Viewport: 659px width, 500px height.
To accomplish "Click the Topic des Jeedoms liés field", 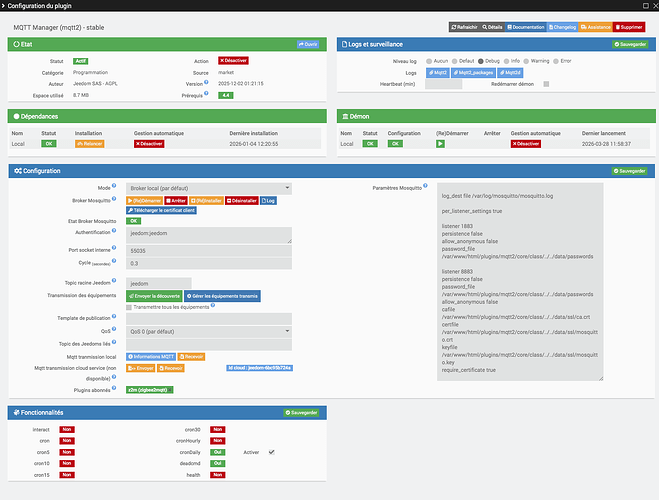I will click(209, 345).
